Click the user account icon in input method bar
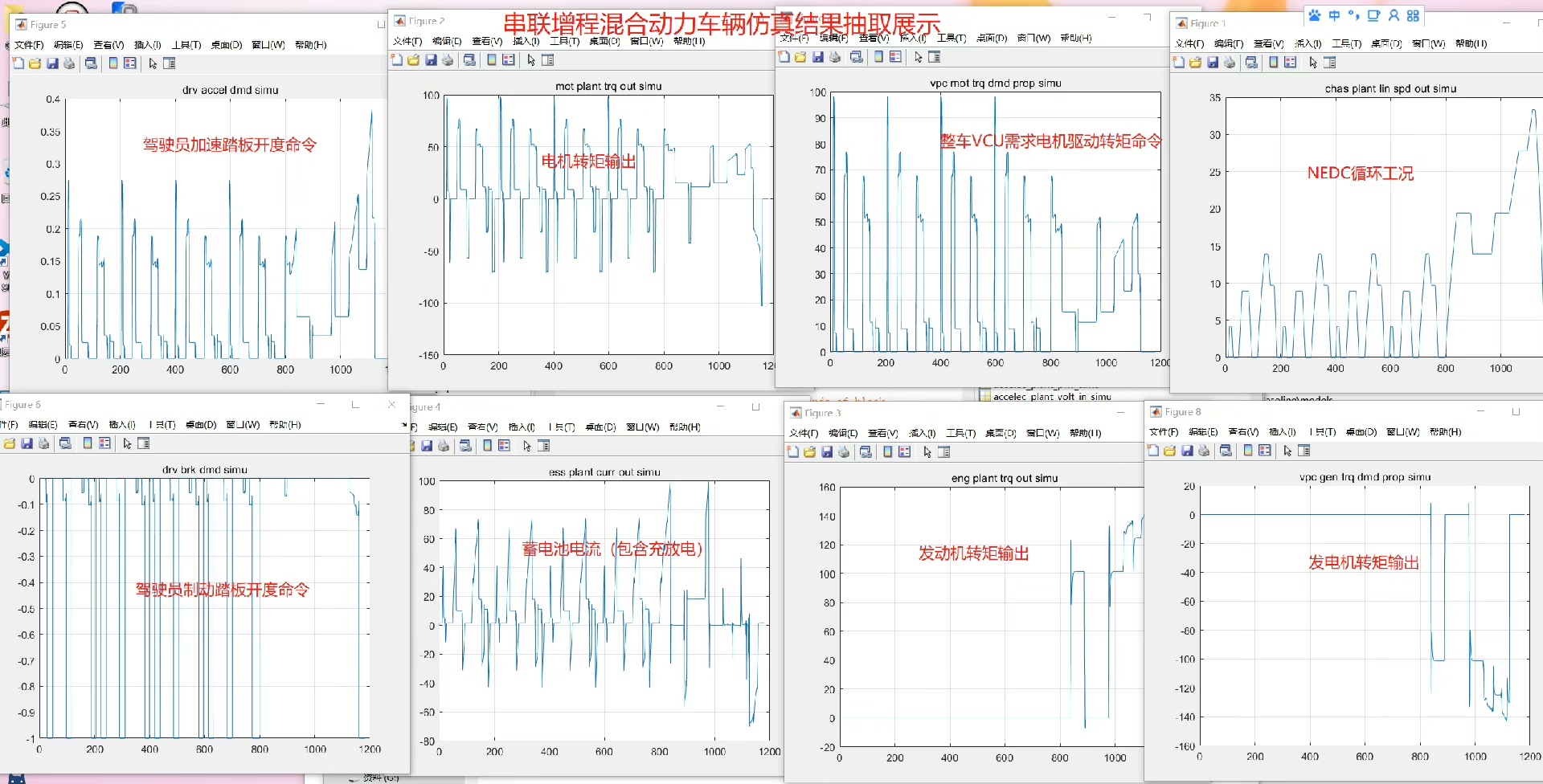The width and height of the screenshot is (1543, 784). tap(1394, 15)
